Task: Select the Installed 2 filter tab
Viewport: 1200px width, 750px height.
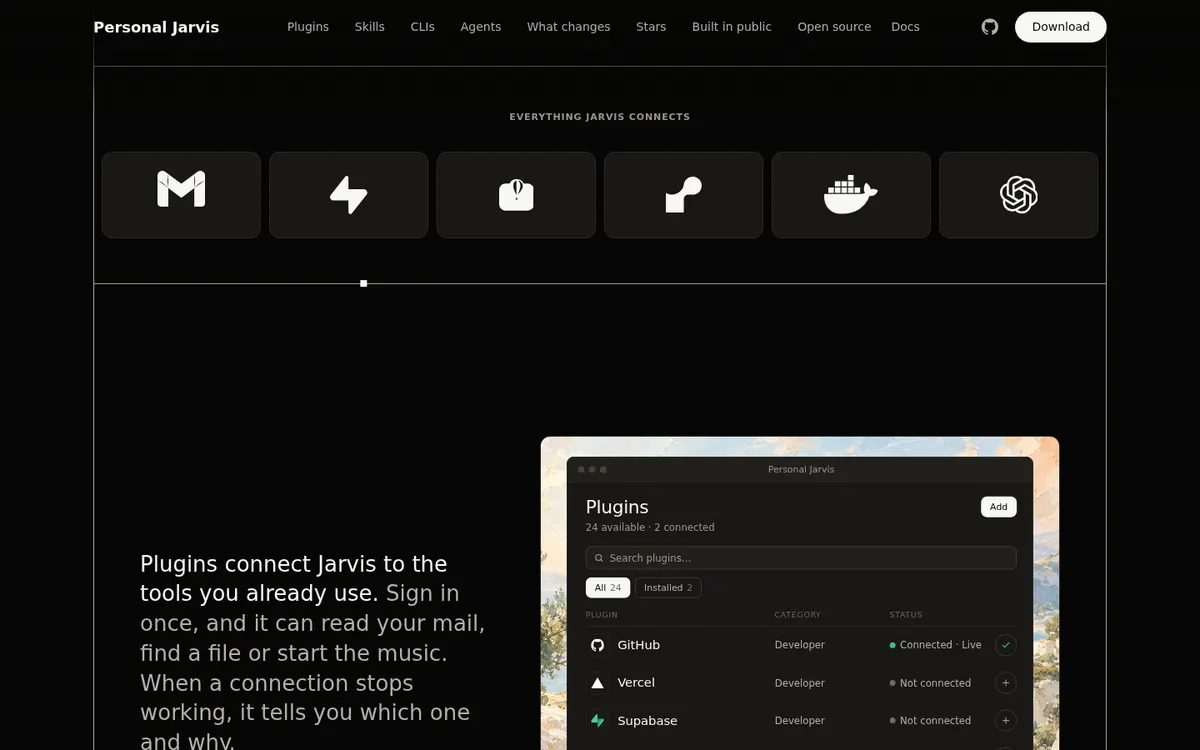Action: click(668, 588)
